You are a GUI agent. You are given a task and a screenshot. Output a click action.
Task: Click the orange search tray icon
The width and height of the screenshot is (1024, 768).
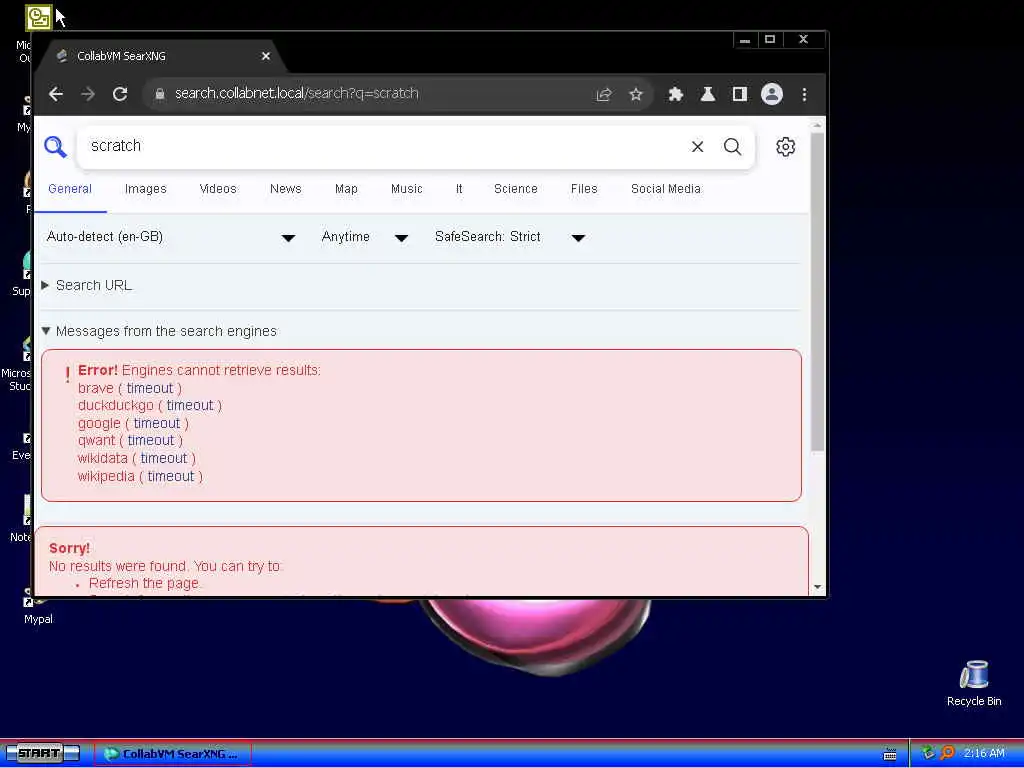point(947,752)
